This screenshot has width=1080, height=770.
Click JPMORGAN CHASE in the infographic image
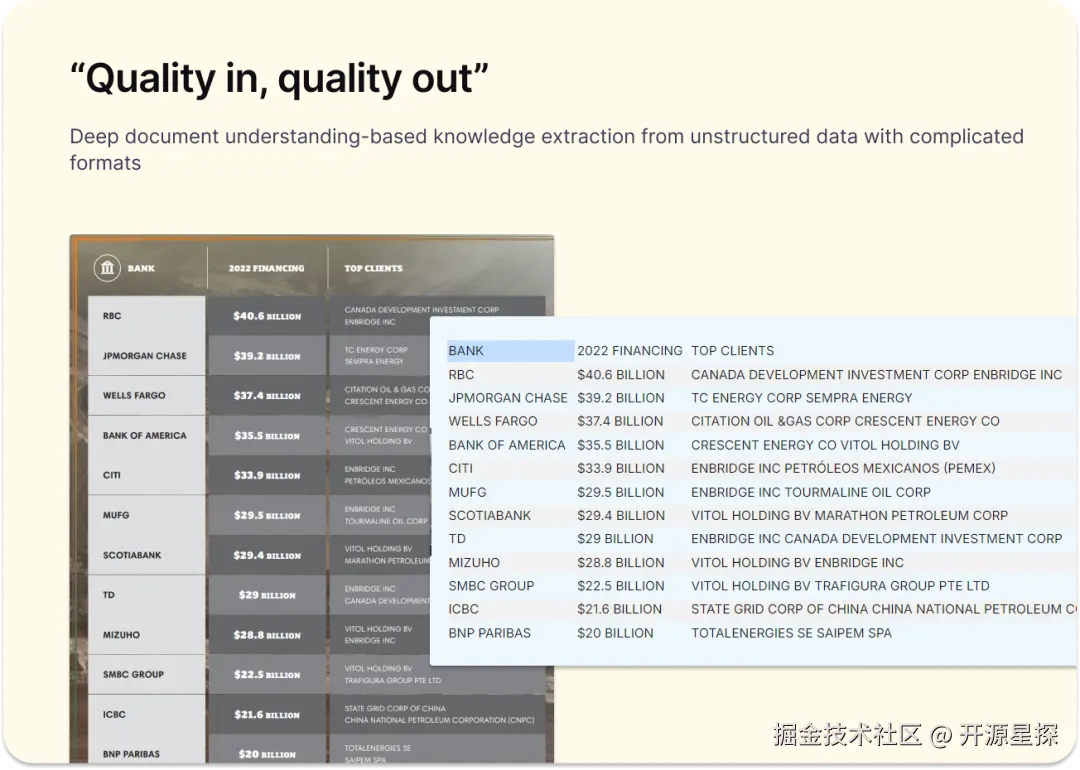(145, 356)
